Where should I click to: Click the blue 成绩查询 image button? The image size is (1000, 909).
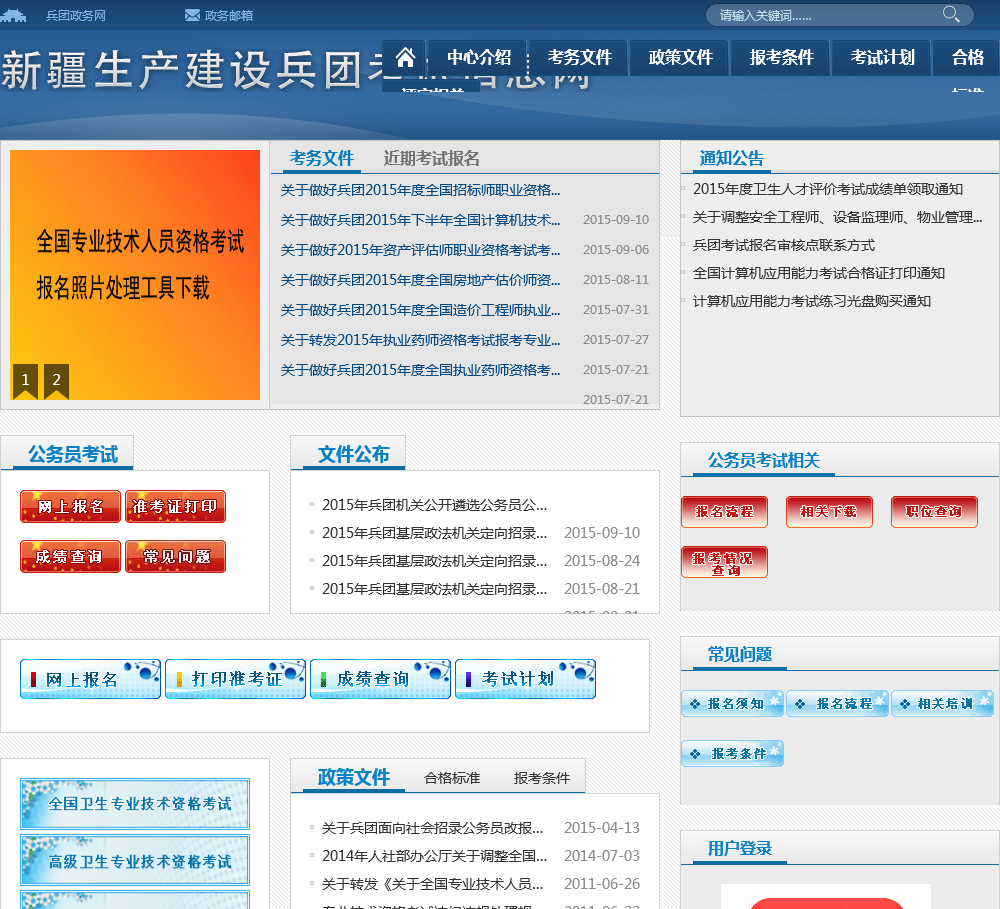point(380,679)
